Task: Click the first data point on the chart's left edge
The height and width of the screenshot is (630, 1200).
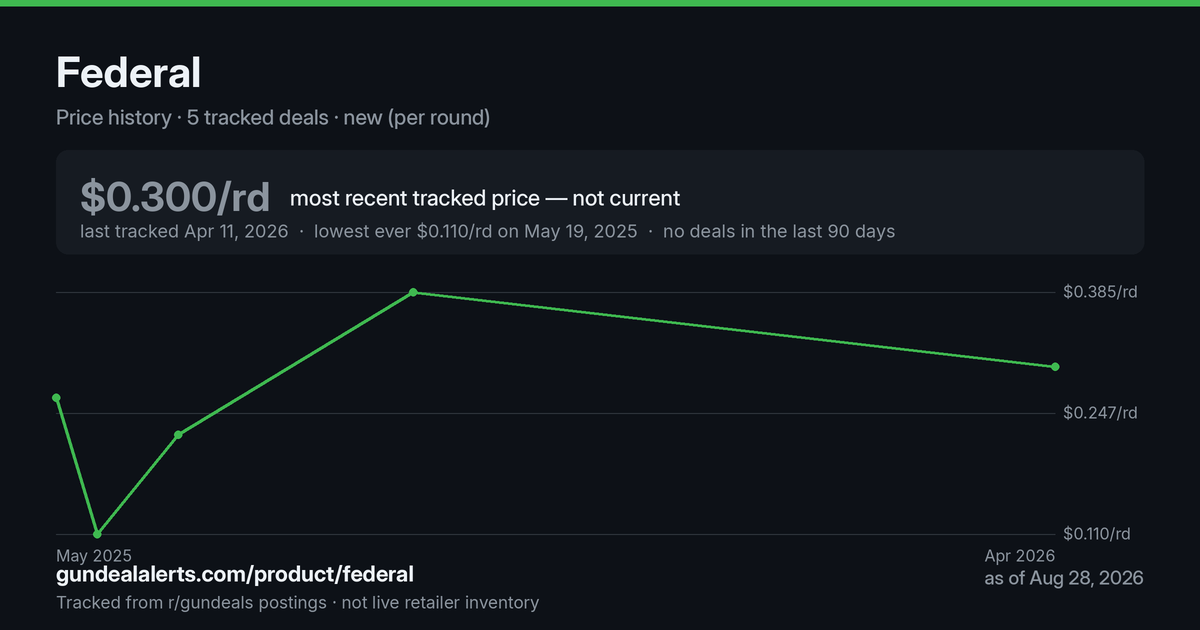Action: (57, 398)
